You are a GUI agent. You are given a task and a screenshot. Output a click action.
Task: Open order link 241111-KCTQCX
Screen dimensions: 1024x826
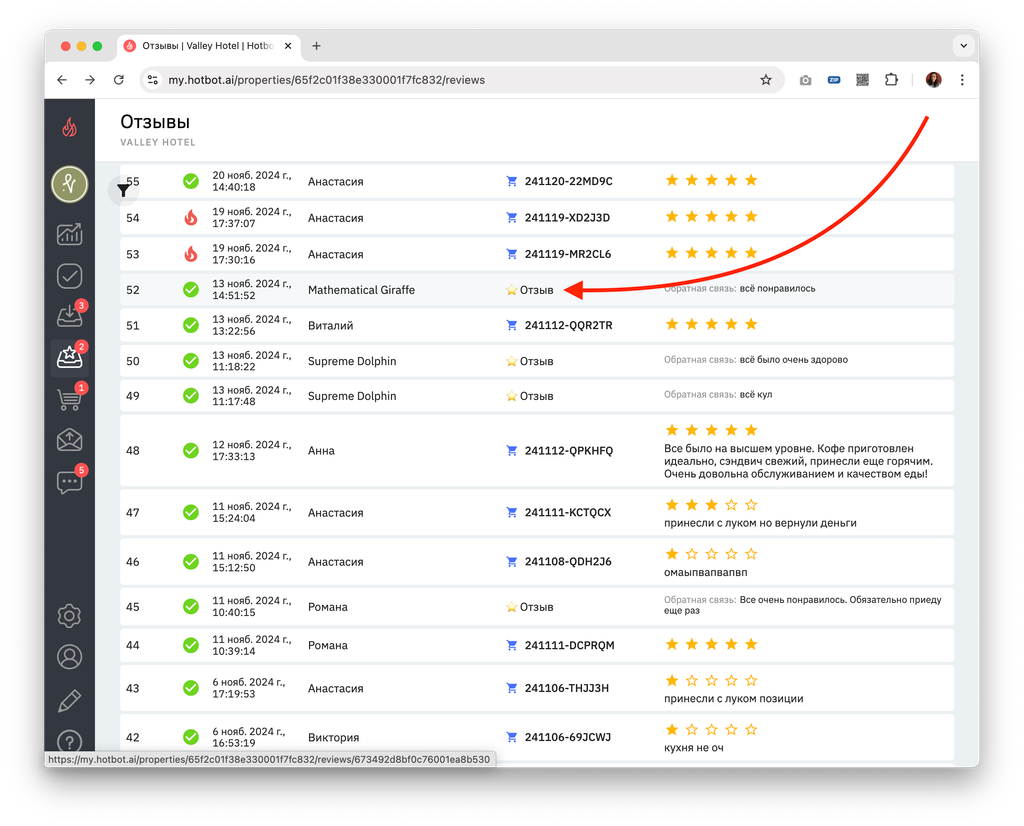pos(568,513)
